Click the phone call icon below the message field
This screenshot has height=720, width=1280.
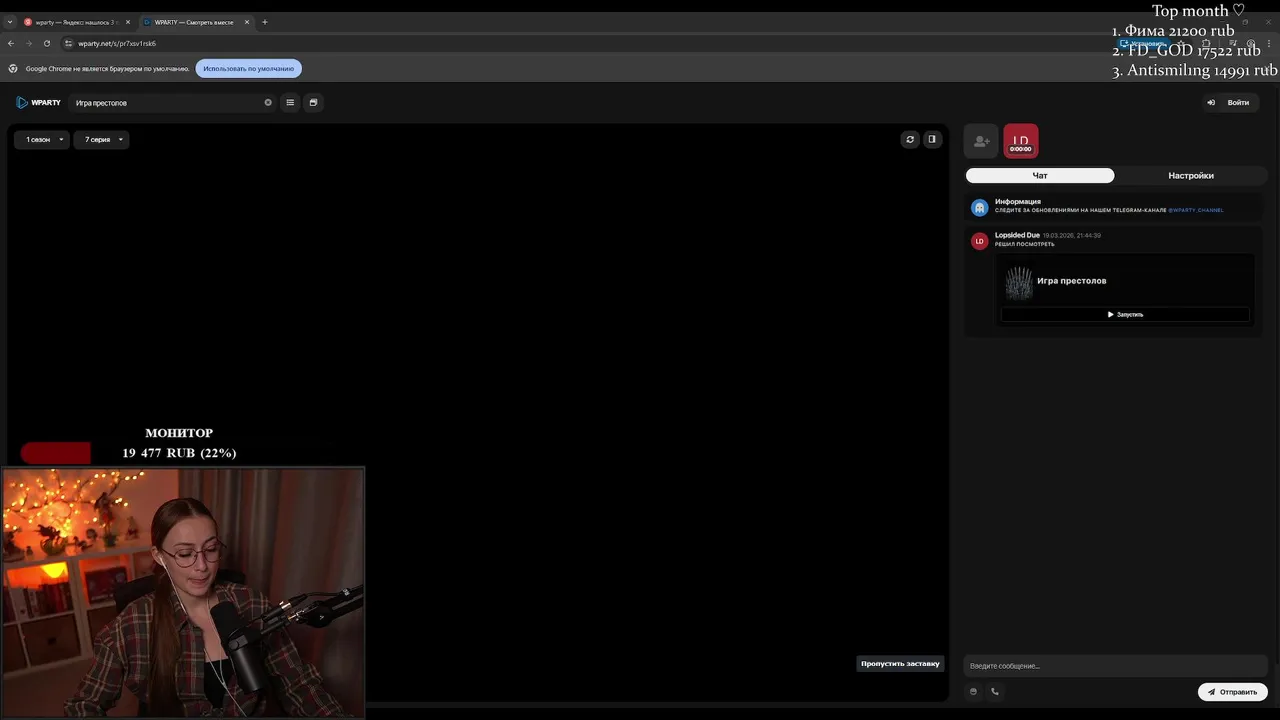(x=995, y=691)
